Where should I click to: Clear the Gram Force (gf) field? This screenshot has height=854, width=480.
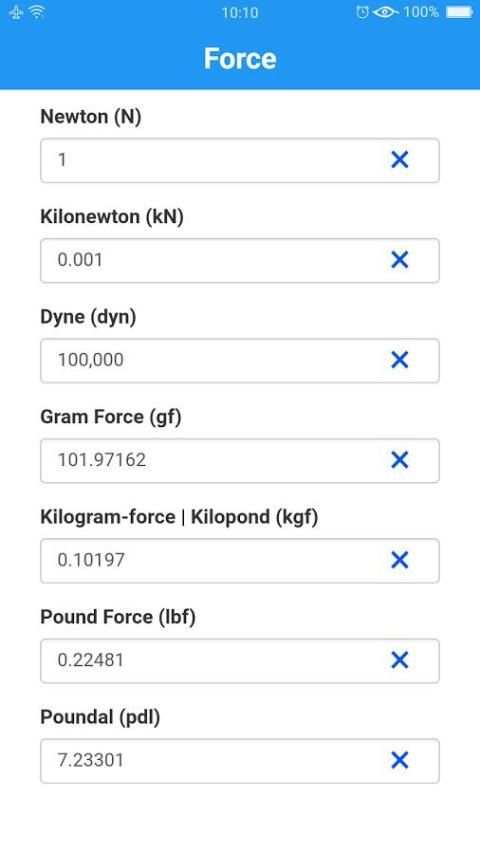399,460
